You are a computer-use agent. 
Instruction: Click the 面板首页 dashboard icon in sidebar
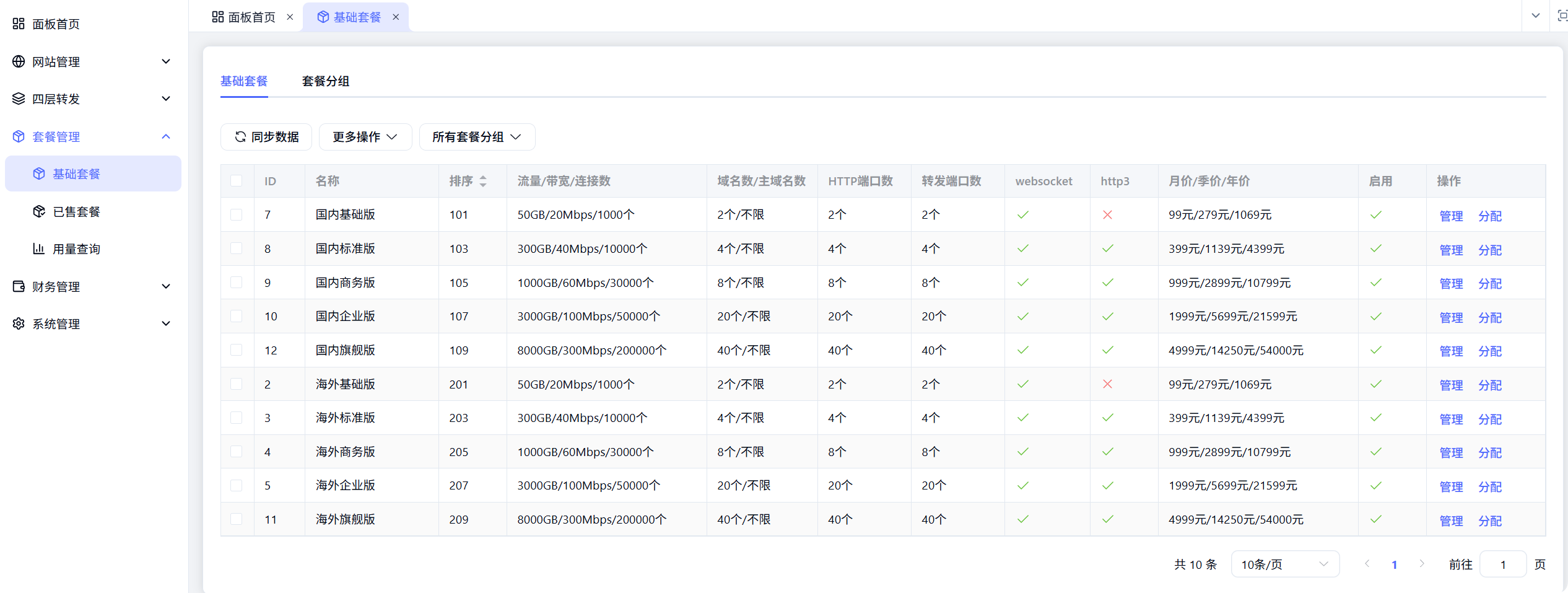click(x=19, y=24)
